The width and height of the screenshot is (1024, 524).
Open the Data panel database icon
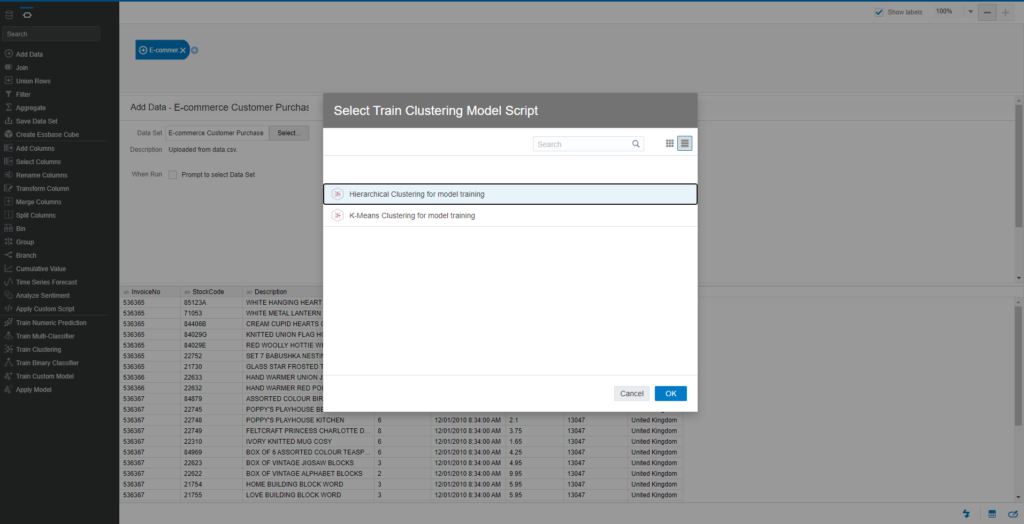9,14
